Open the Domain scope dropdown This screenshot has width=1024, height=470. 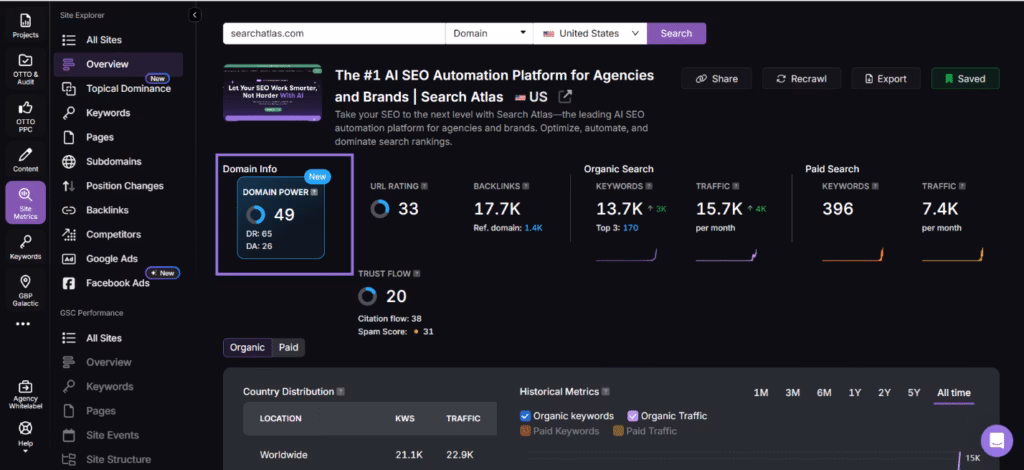click(x=489, y=33)
